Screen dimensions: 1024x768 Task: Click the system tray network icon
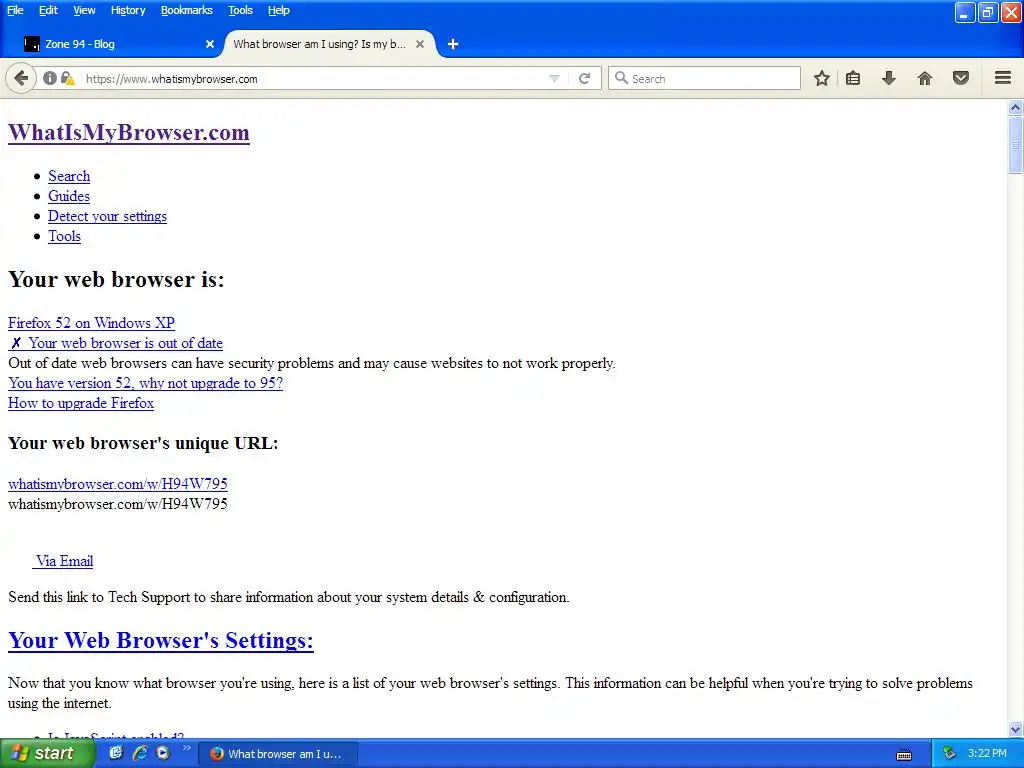click(950, 753)
